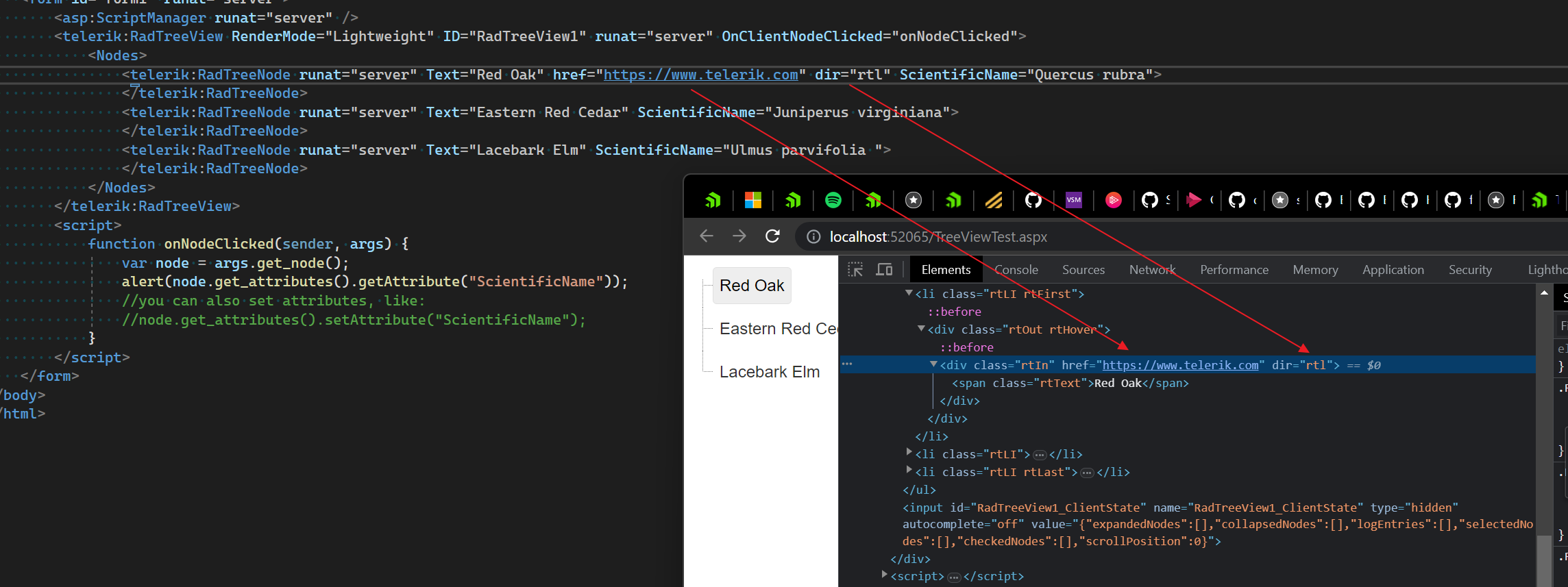Viewport: 1568px width, 587px height.
Task: Switch to the Sources tab
Action: [x=1083, y=270]
